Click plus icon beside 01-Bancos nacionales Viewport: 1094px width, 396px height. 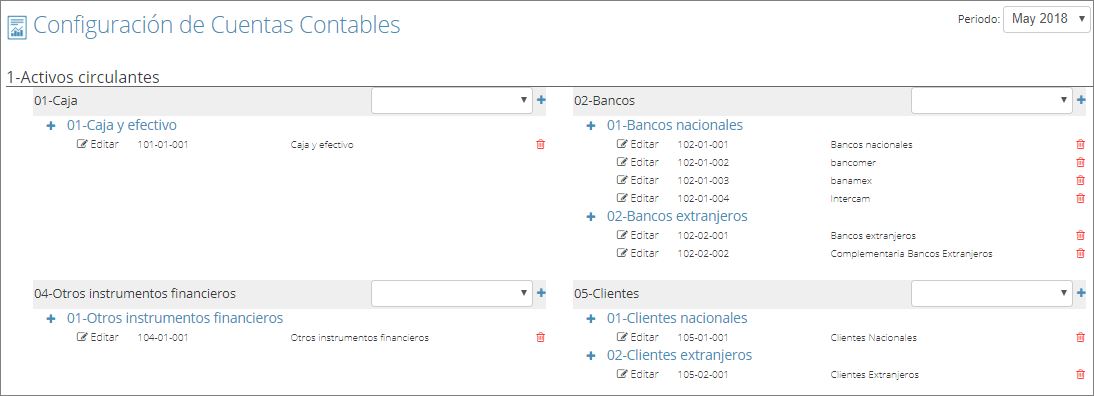pyautogui.click(x=591, y=126)
